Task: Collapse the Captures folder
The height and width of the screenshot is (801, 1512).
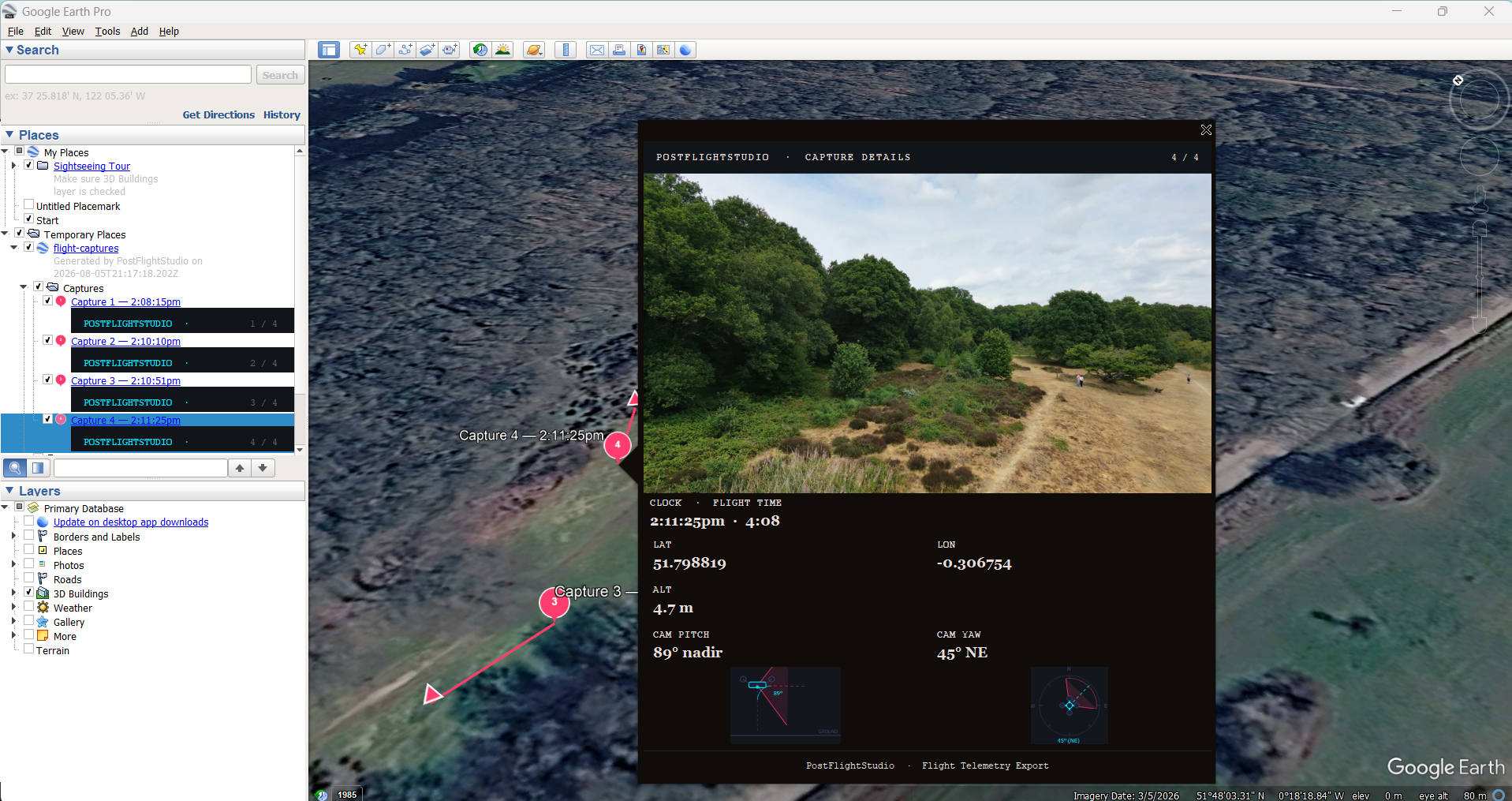Action: pyautogui.click(x=24, y=287)
